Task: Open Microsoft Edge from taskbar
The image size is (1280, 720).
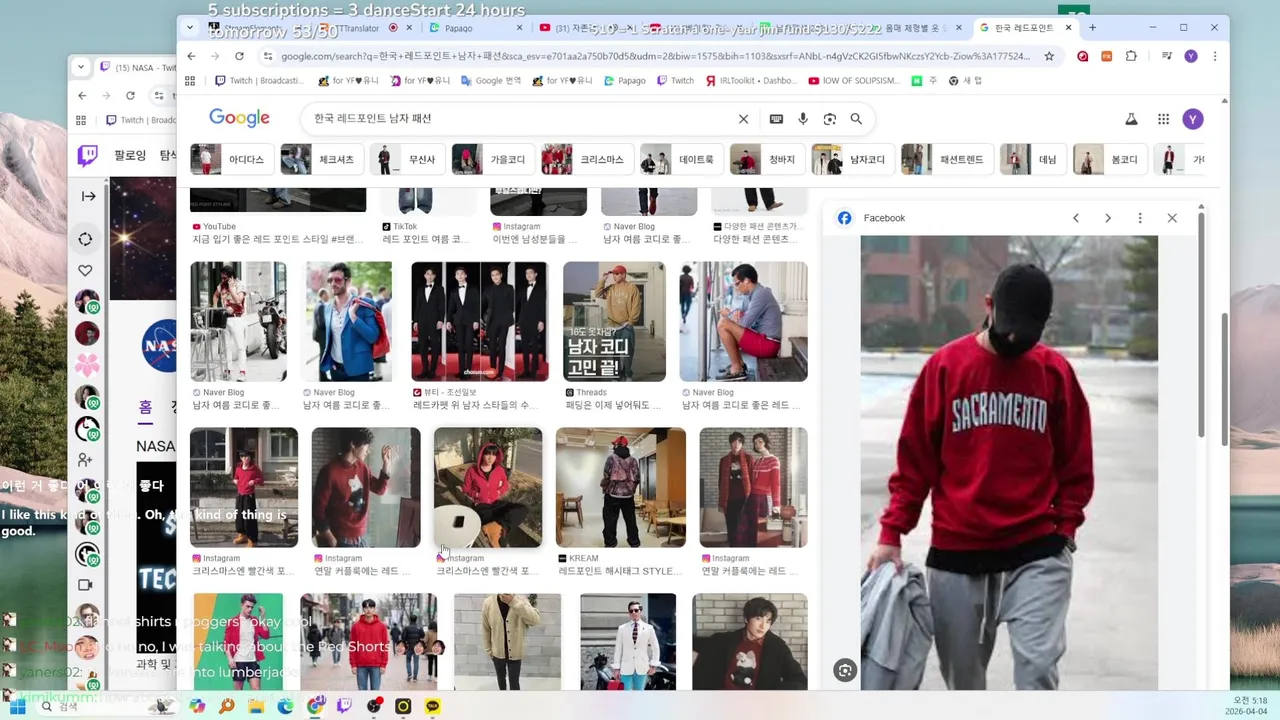Action: (x=285, y=706)
